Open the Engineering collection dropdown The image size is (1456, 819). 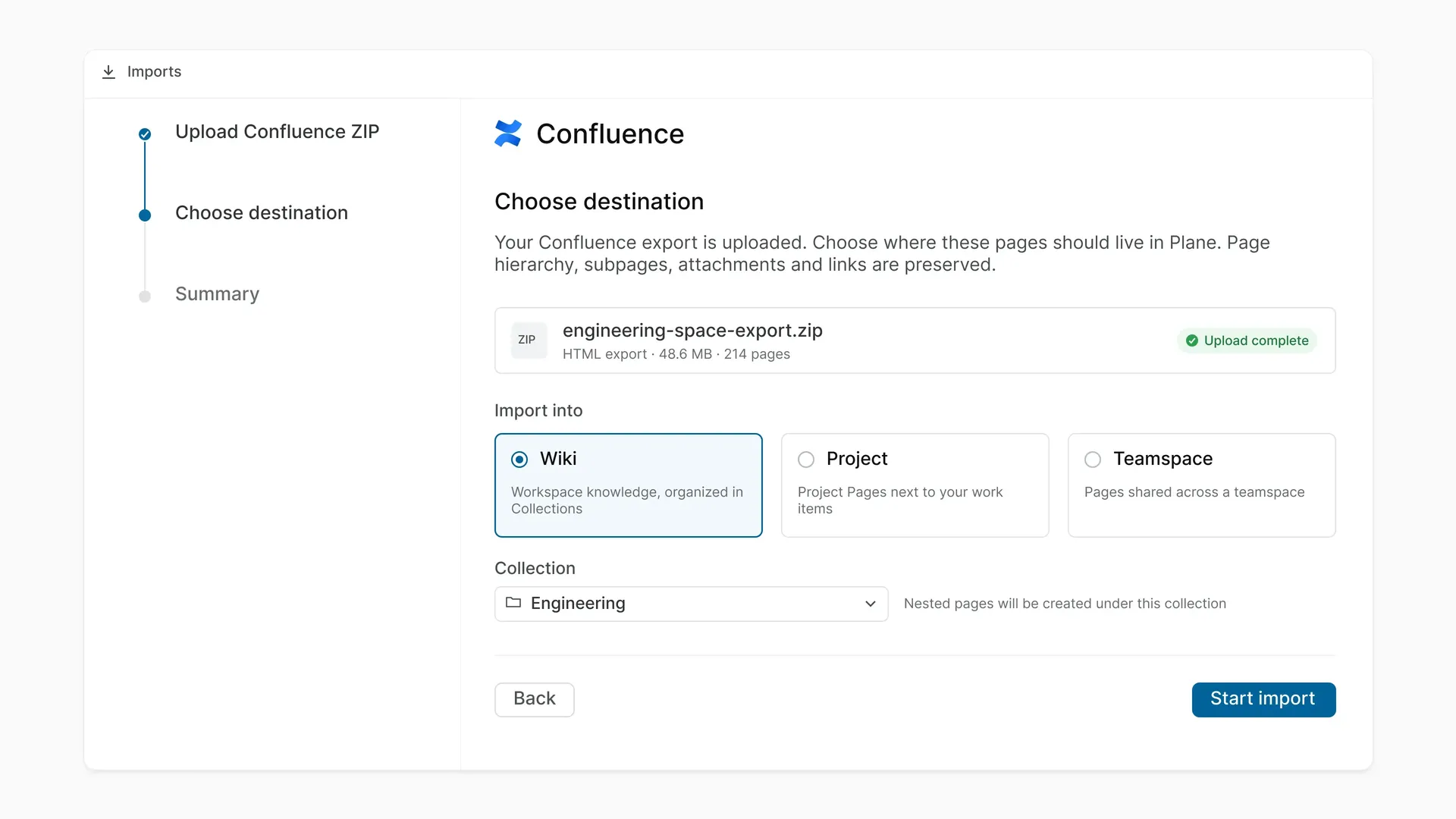click(x=692, y=604)
